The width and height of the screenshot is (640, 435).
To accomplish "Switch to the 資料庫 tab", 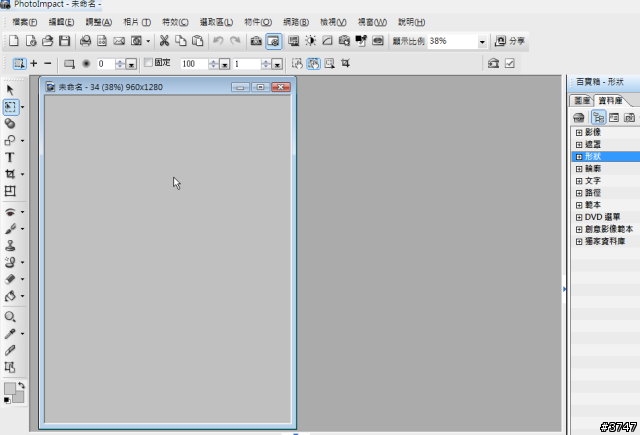I will click(x=610, y=100).
